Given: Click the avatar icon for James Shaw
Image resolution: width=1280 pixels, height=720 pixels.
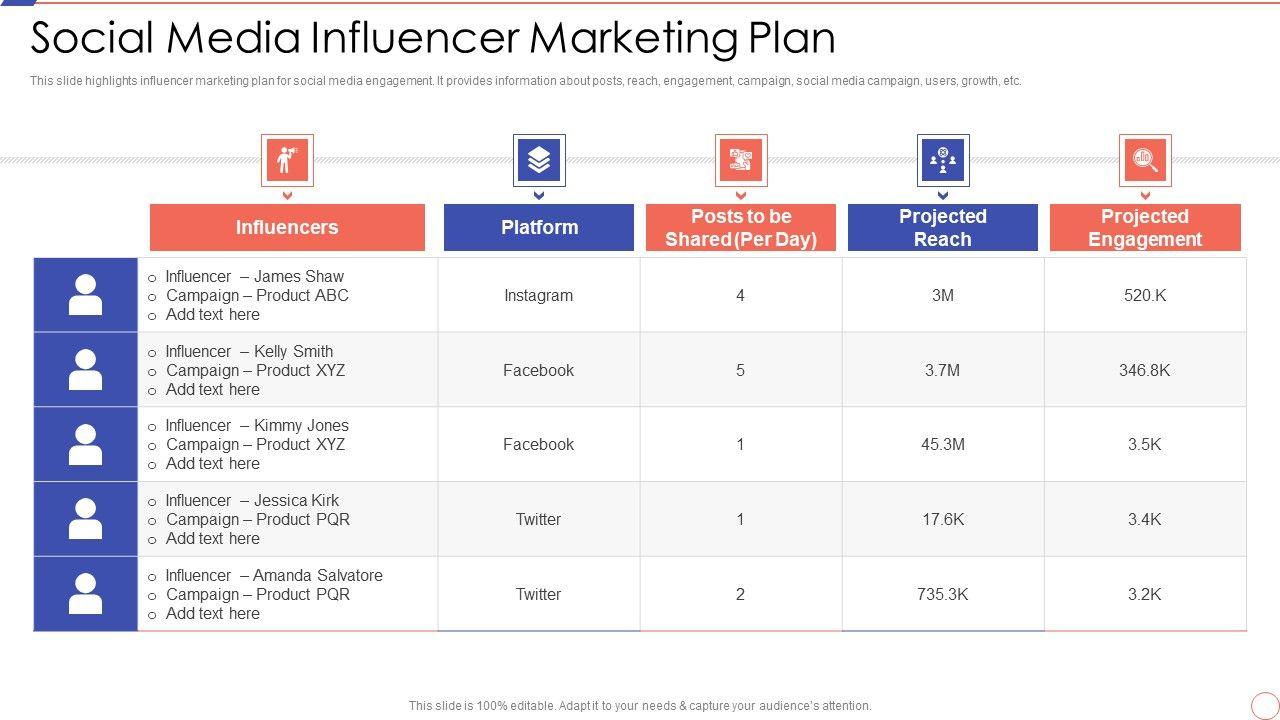Looking at the screenshot, I should [x=85, y=295].
